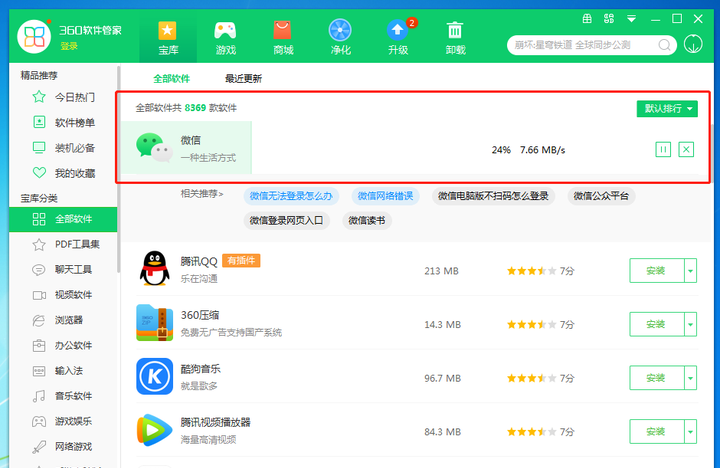720x468 pixels.
Task: Click the 登录 login link
Action: tap(69, 46)
